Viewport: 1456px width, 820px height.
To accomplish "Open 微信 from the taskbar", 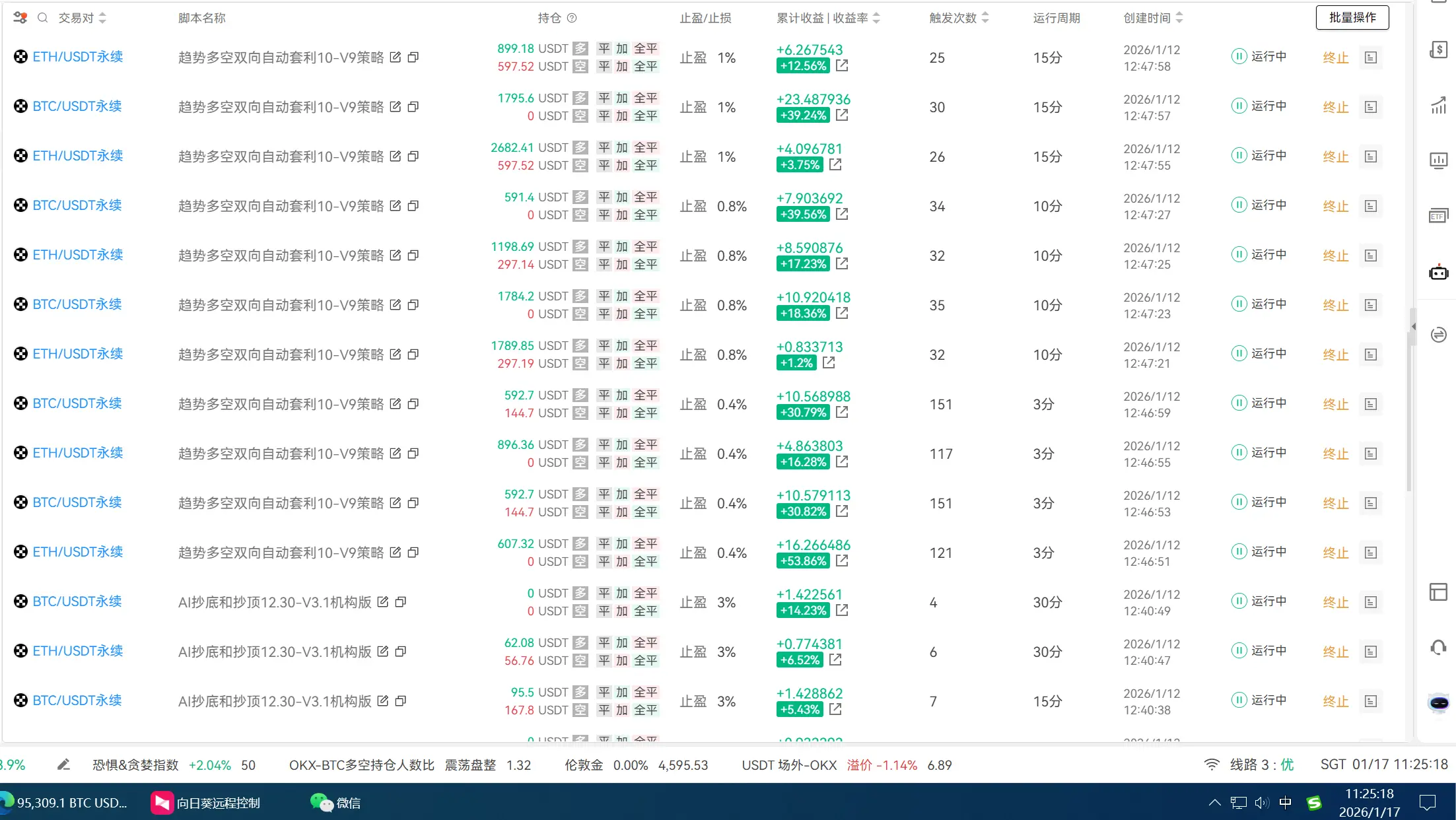I will [x=335, y=803].
